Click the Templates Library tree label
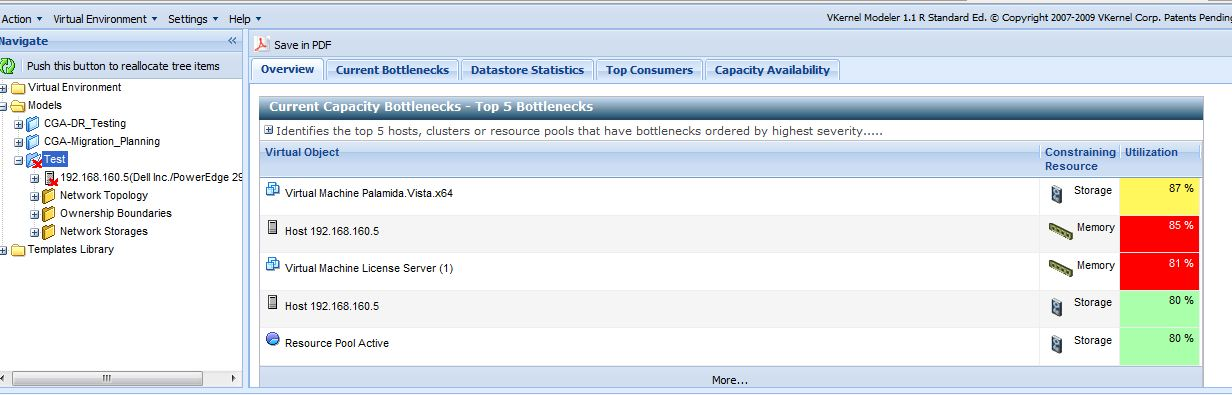The image size is (1232, 395). pos(71,250)
